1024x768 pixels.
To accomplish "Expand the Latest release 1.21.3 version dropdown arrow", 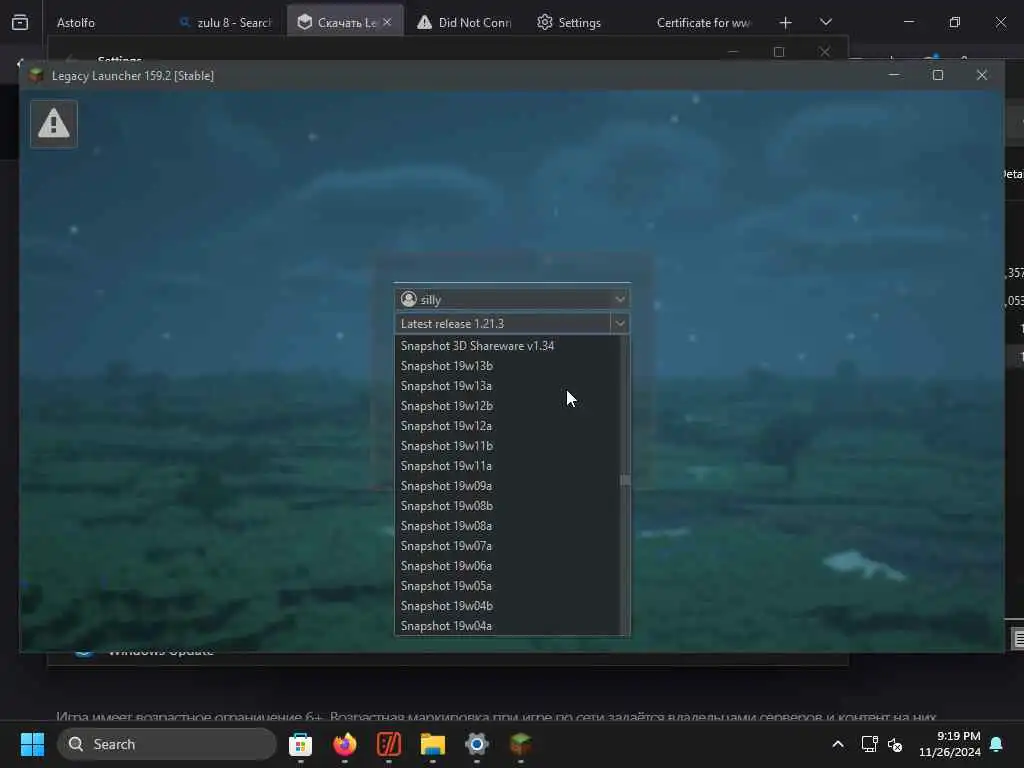I will 620,323.
